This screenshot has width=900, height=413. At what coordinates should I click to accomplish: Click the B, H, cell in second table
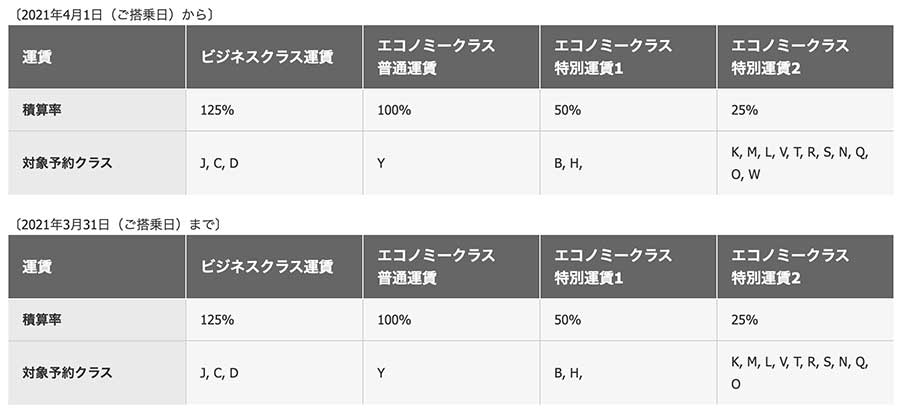(x=629, y=373)
